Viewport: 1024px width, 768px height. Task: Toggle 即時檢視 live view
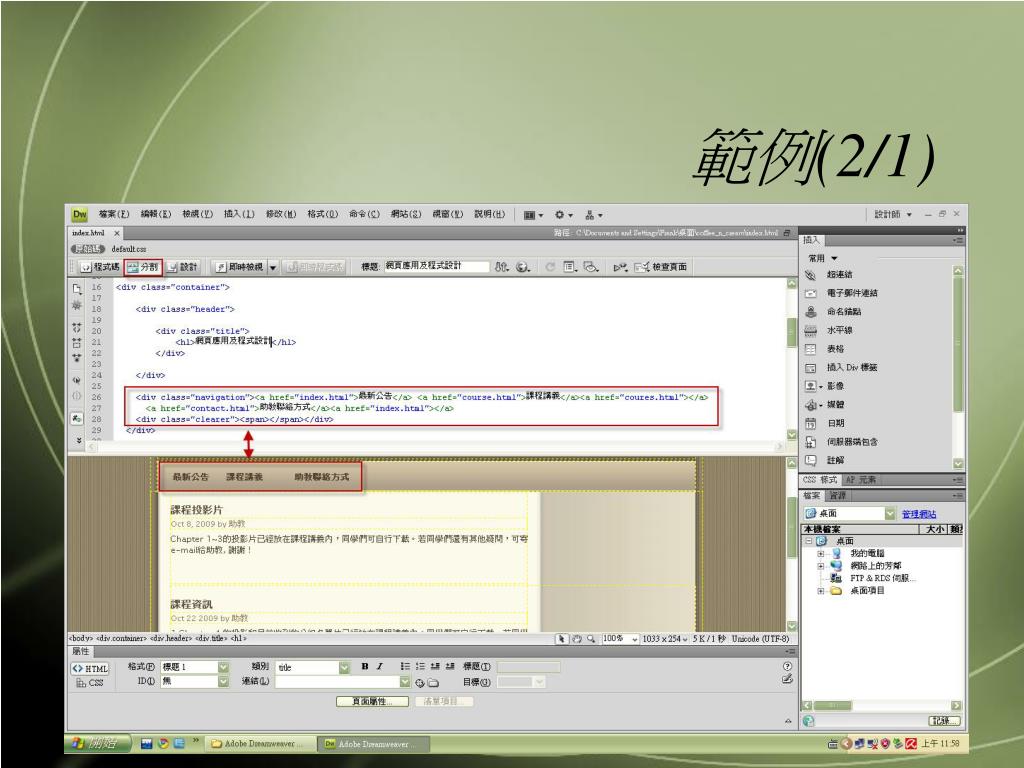pyautogui.click(x=240, y=267)
